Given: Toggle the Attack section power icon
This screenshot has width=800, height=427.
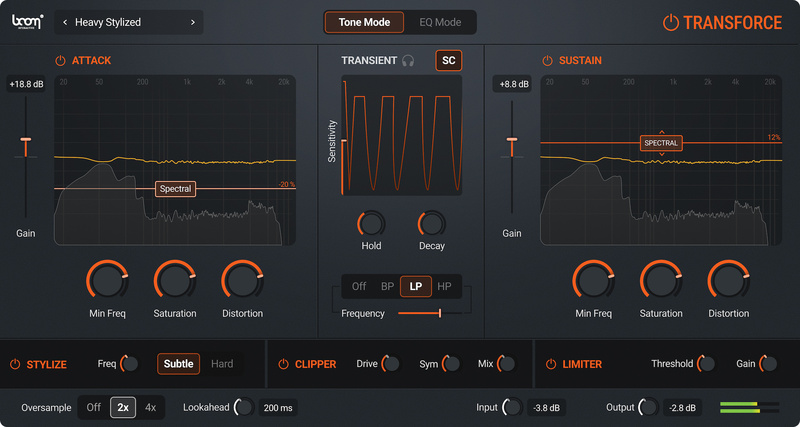Looking at the screenshot, I should (x=60, y=61).
